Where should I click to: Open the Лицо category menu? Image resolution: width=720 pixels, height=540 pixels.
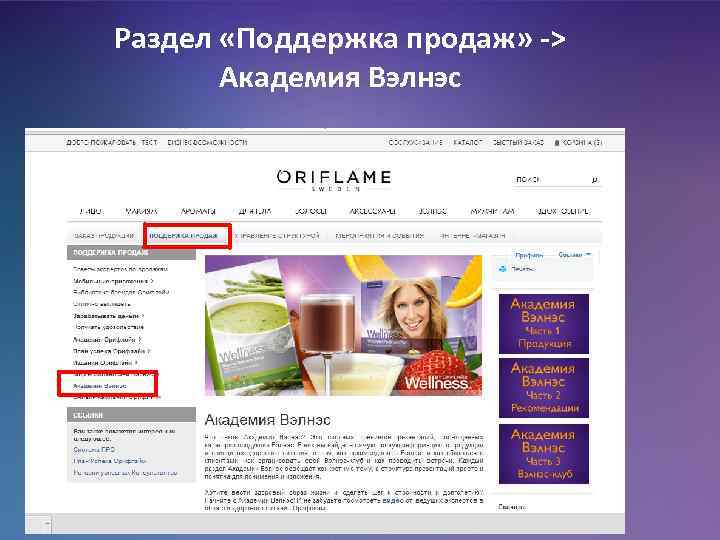point(91,211)
